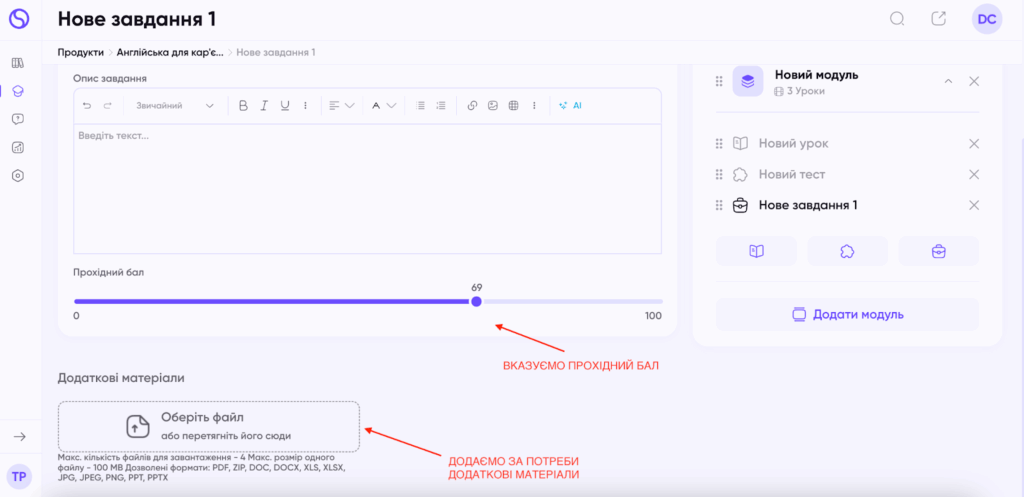Click drag handle of Новий модуль
Image resolution: width=1024 pixels, height=497 pixels.
pyautogui.click(x=719, y=82)
